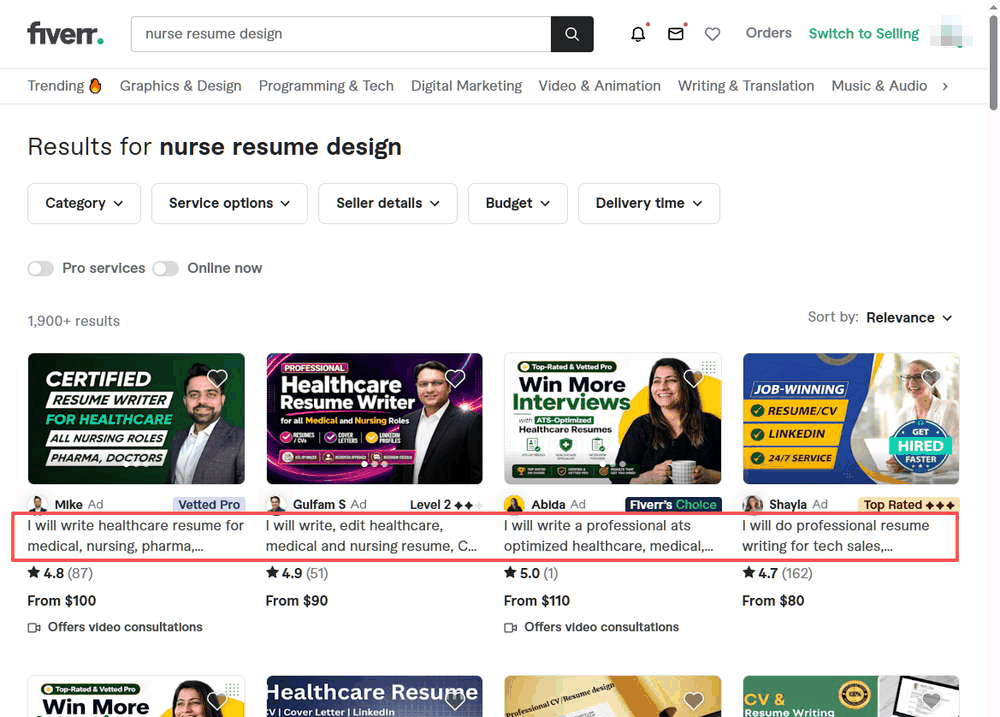Open the Healthcare Resume Writer gig thumbnail

pos(374,418)
